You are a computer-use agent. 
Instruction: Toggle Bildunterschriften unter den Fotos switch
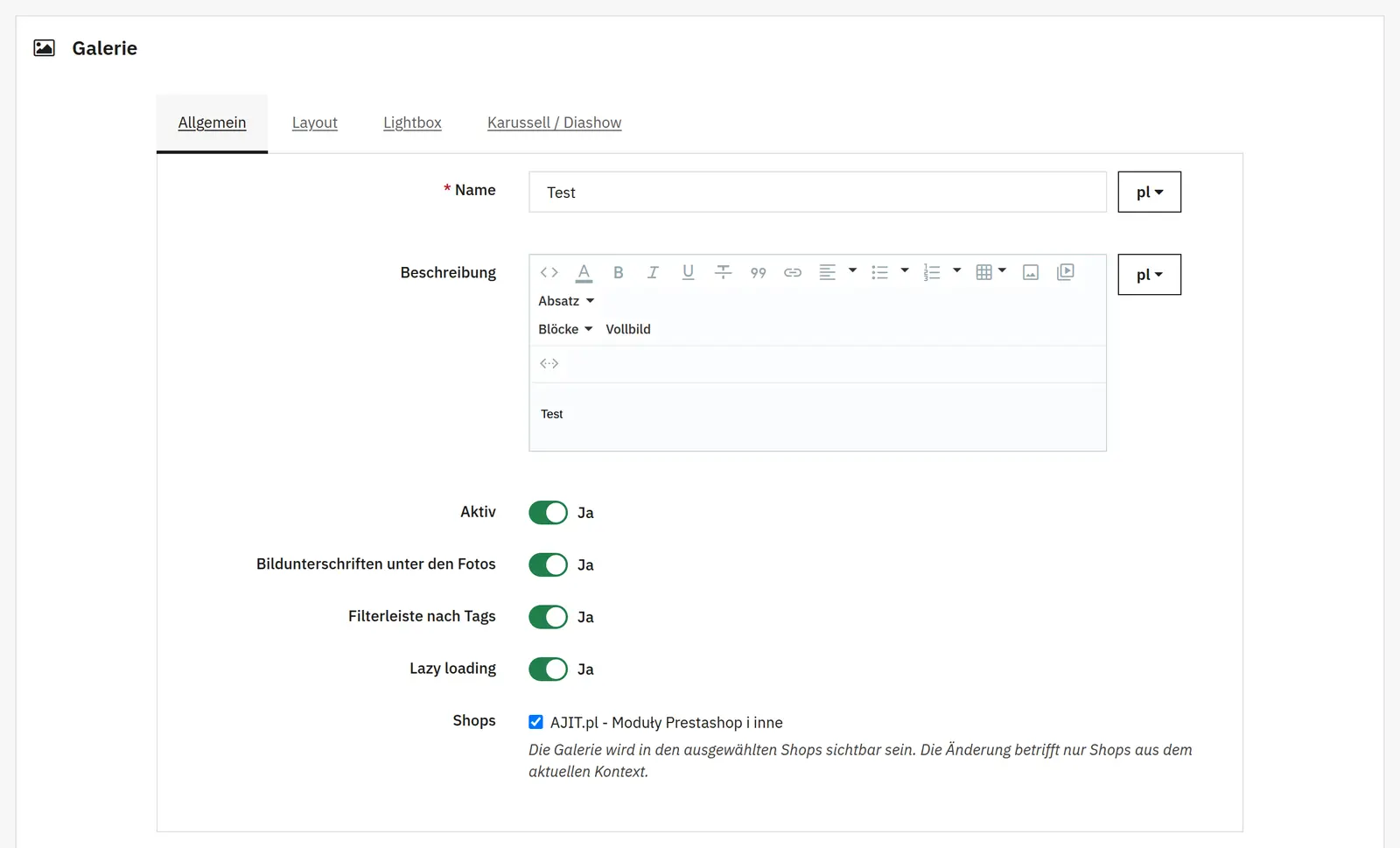(x=549, y=564)
